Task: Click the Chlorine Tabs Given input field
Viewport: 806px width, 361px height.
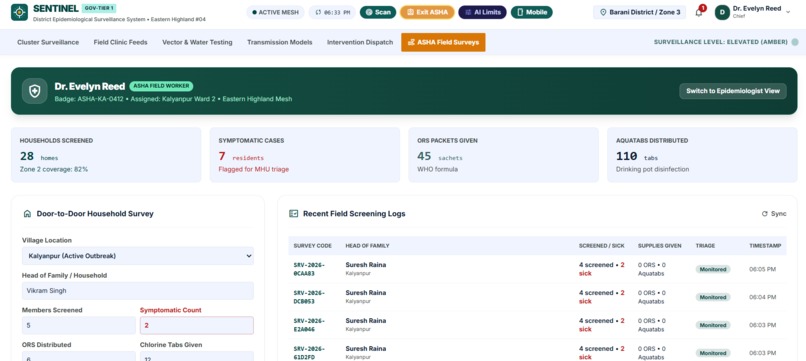Action: click(x=197, y=356)
